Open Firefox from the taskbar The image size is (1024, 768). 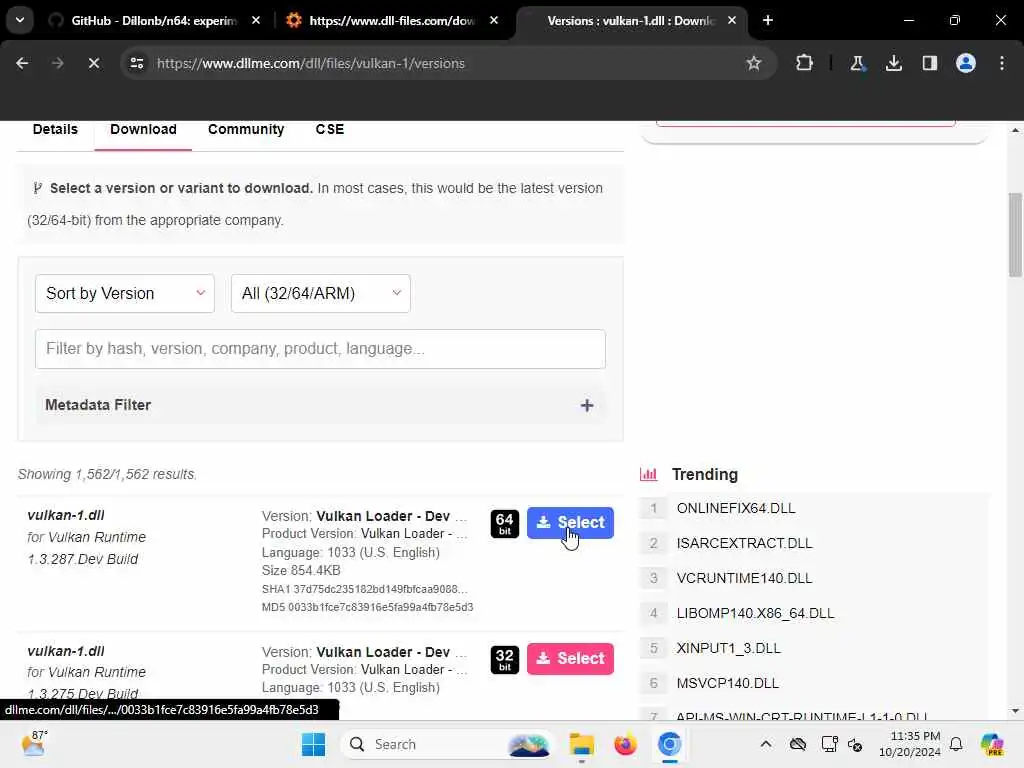(625, 744)
